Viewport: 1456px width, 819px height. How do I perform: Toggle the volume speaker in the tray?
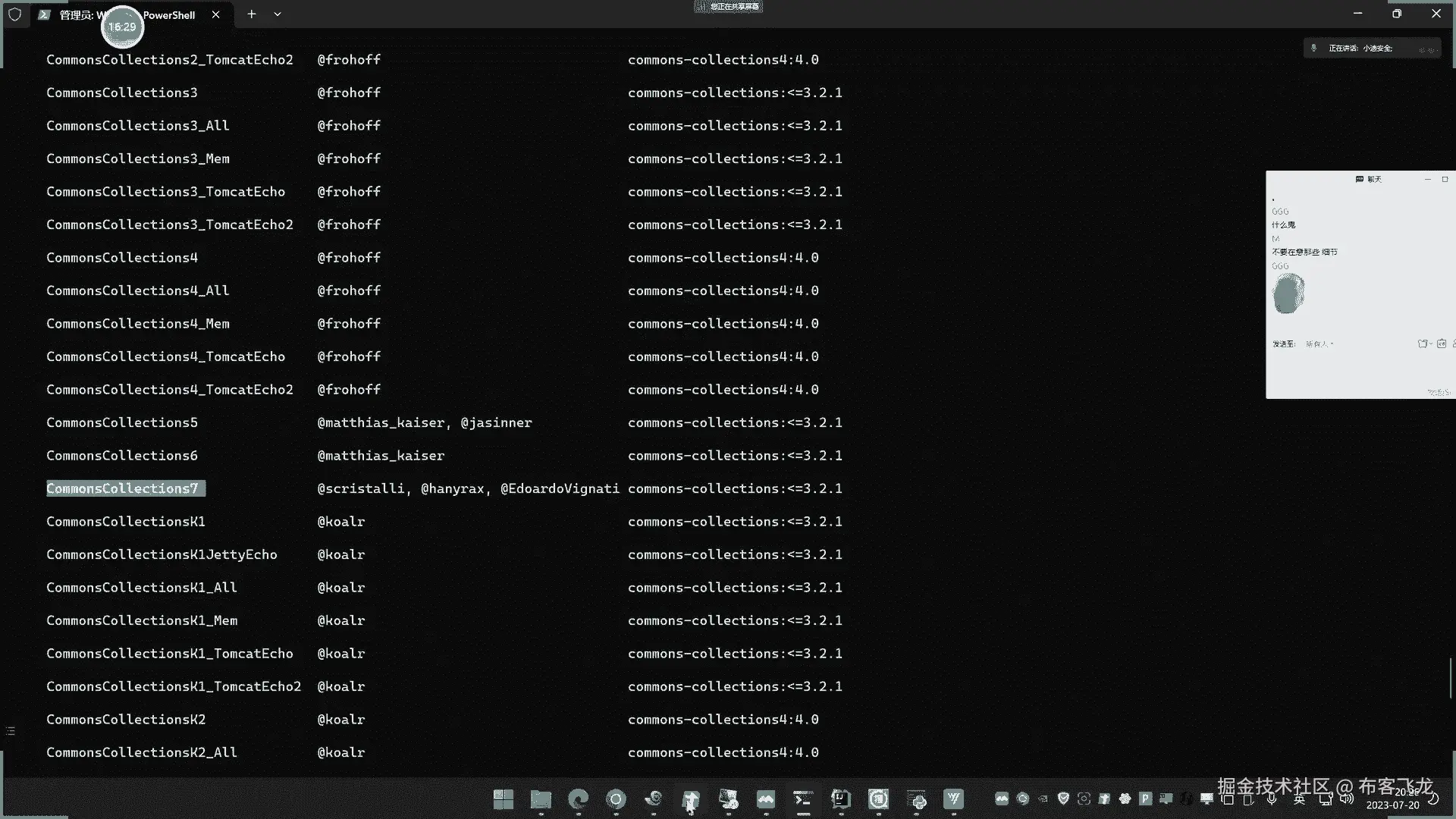click(x=1346, y=799)
